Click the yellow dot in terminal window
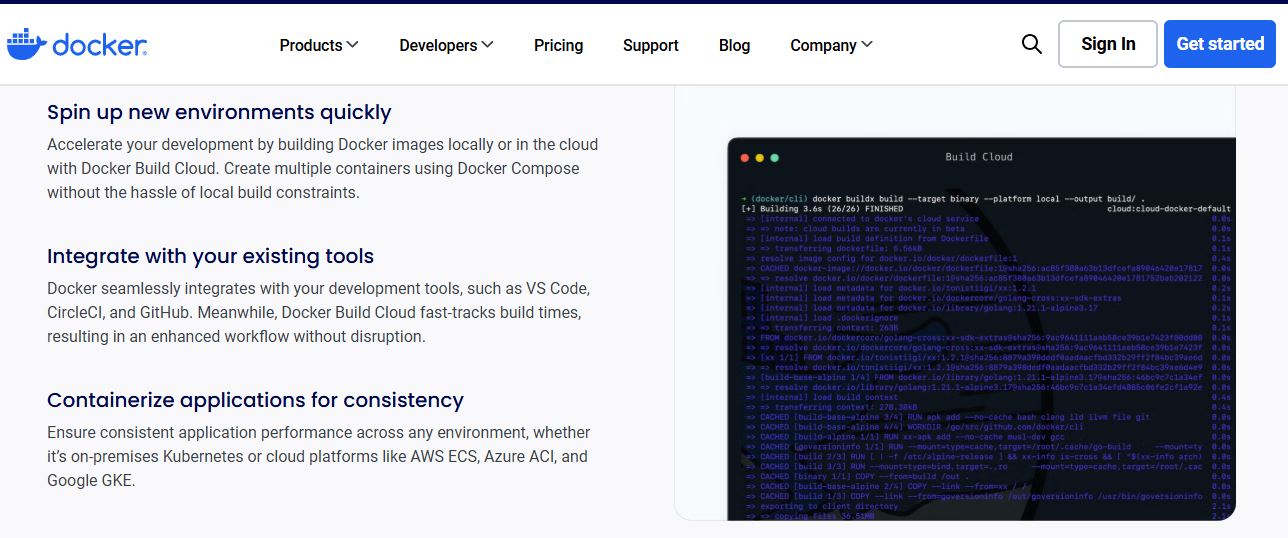 click(759, 158)
